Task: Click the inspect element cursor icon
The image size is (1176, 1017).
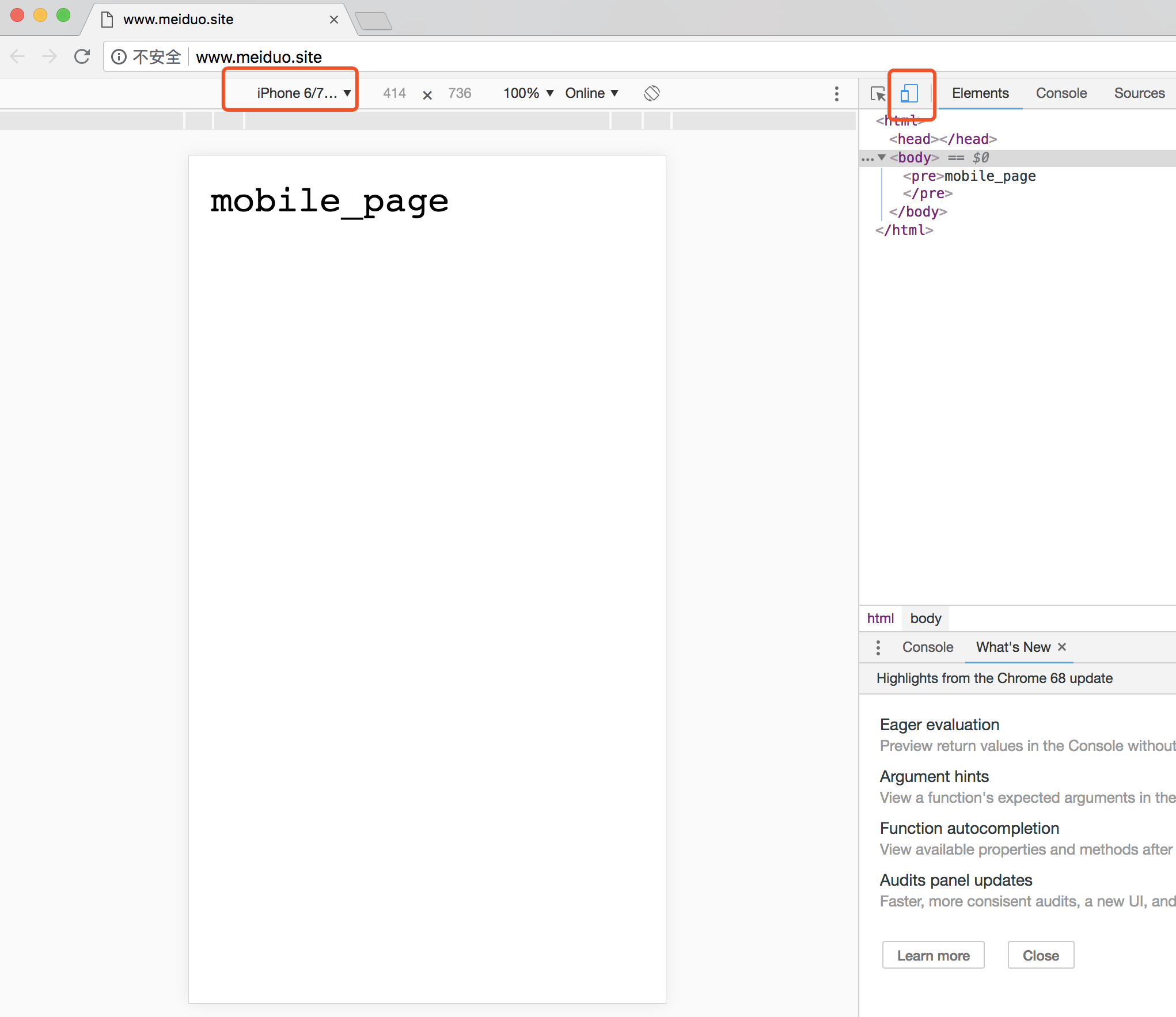Action: point(874,93)
